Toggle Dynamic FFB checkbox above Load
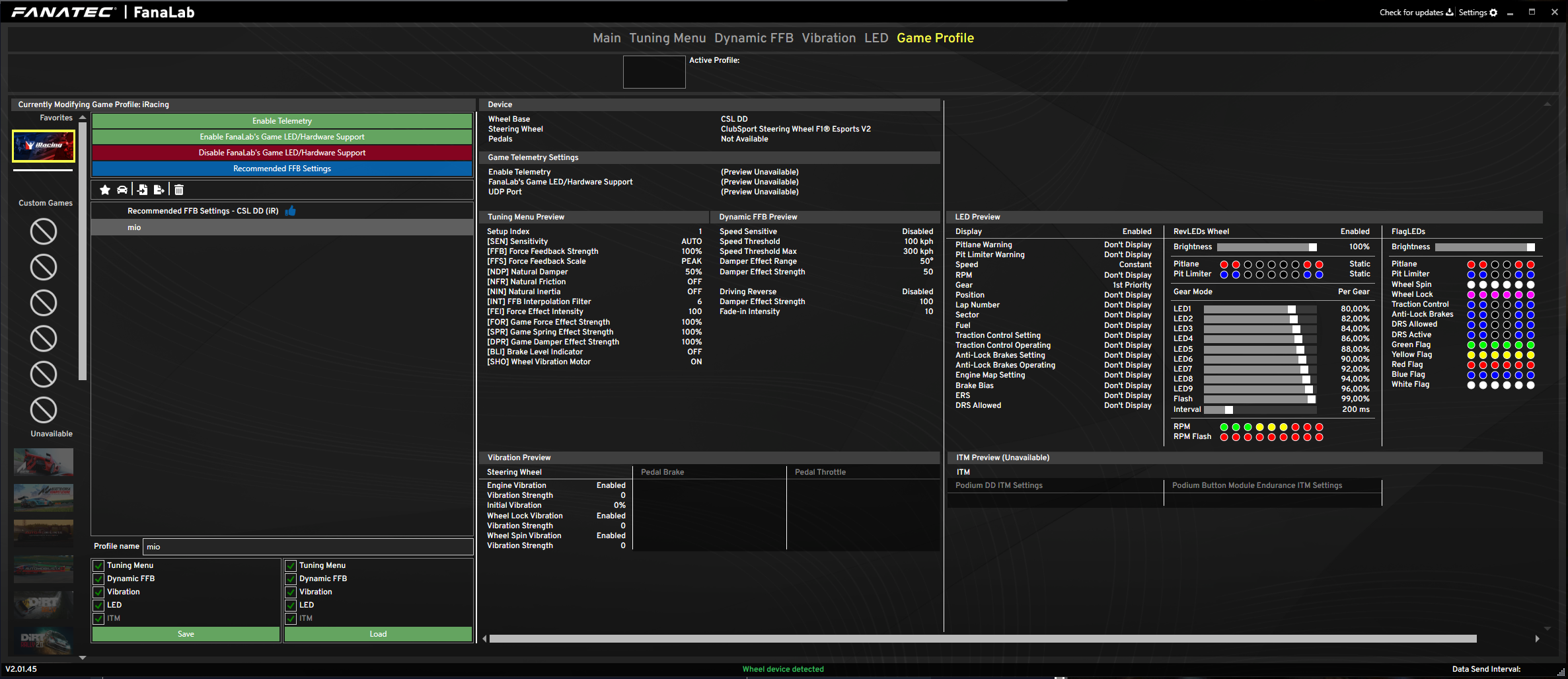This screenshot has width=1568, height=679. point(291,579)
